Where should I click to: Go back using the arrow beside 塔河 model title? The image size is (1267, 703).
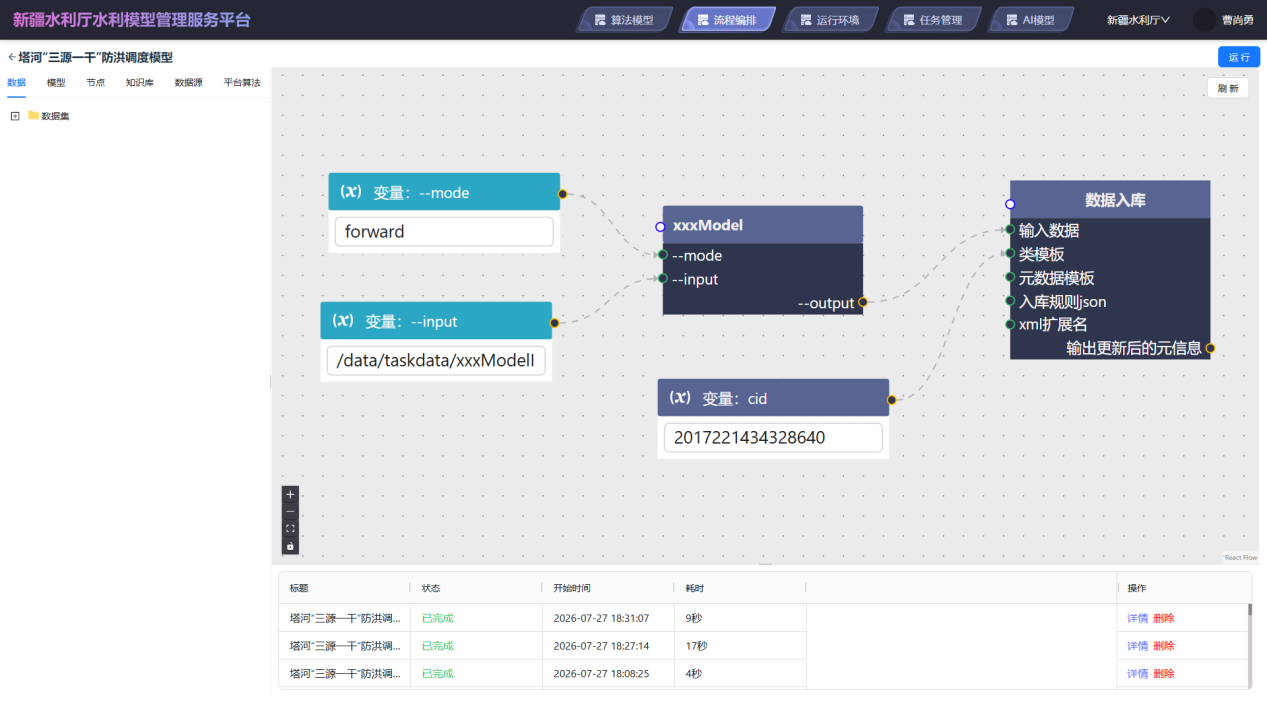tap(12, 58)
